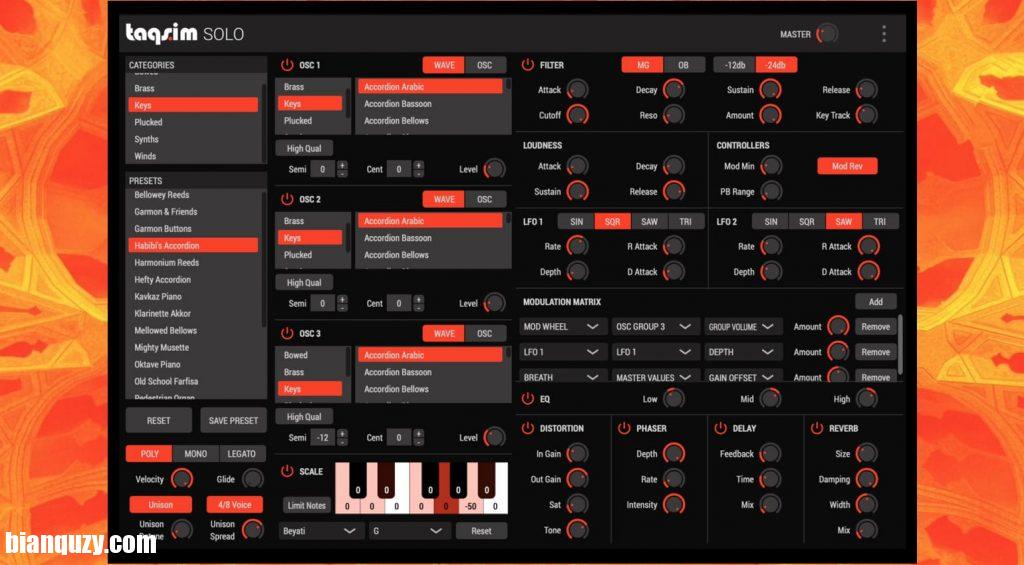
Task: Open the GAIN OFFSET dropdown
Action: [742, 377]
